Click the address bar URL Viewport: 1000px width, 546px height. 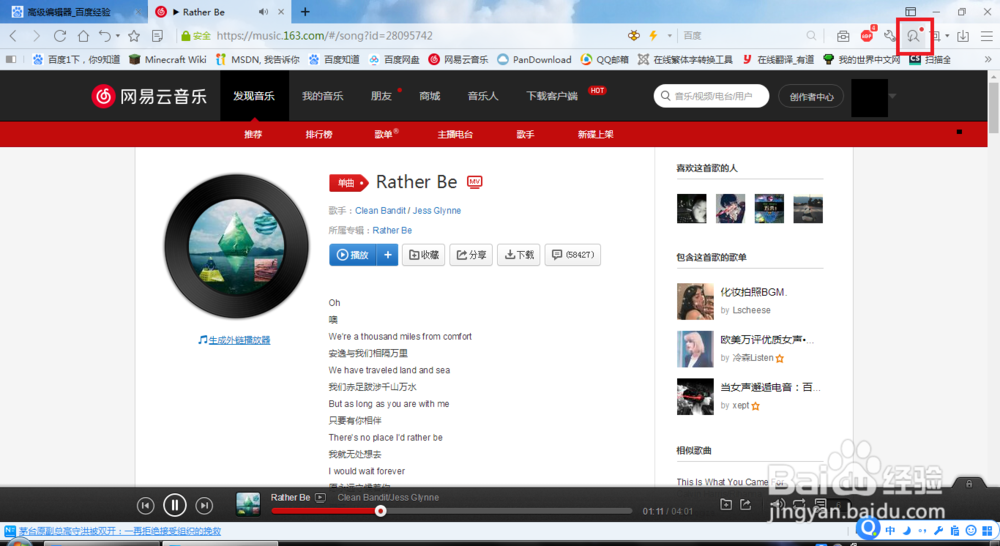325,36
